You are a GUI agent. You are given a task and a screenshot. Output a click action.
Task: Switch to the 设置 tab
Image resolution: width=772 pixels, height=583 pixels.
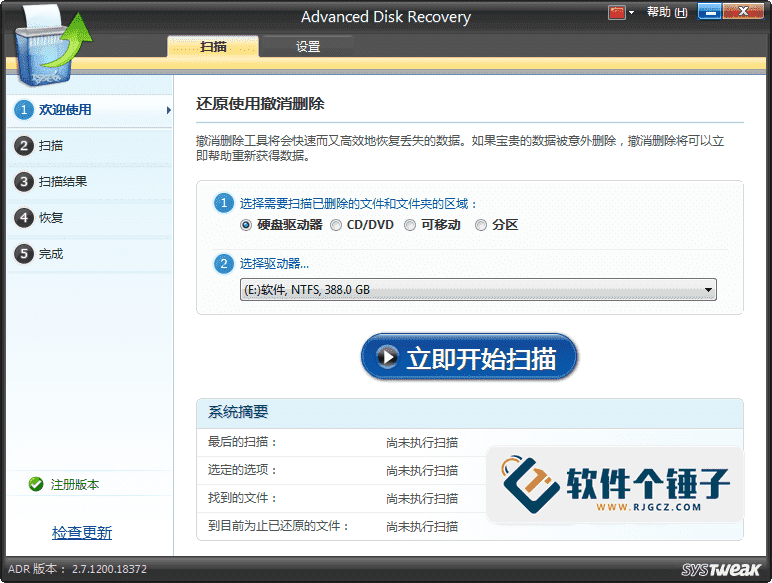tap(308, 47)
